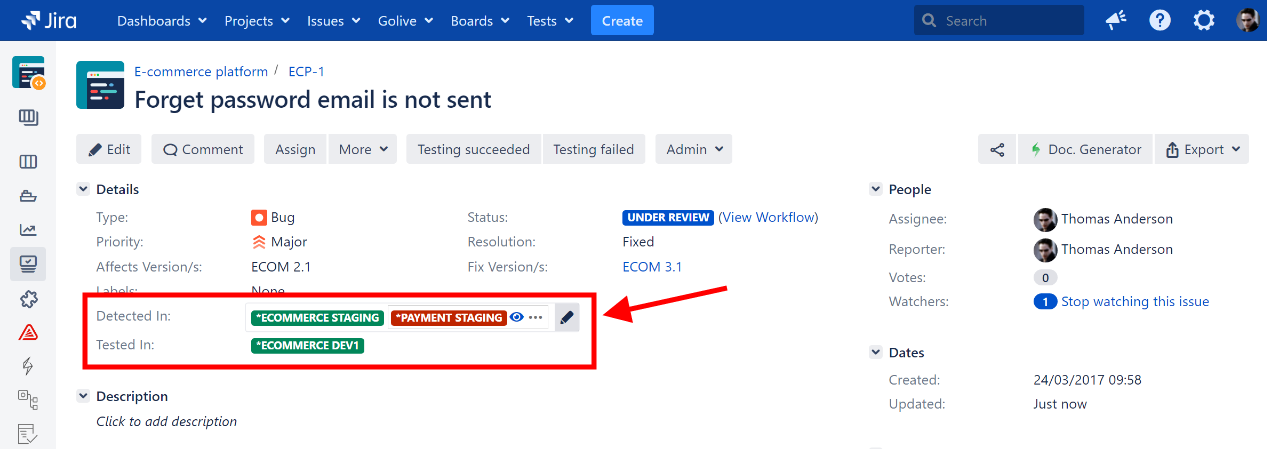Open the releases ship icon in sidebar
Viewport: 1267px width, 449px height.
[28, 196]
